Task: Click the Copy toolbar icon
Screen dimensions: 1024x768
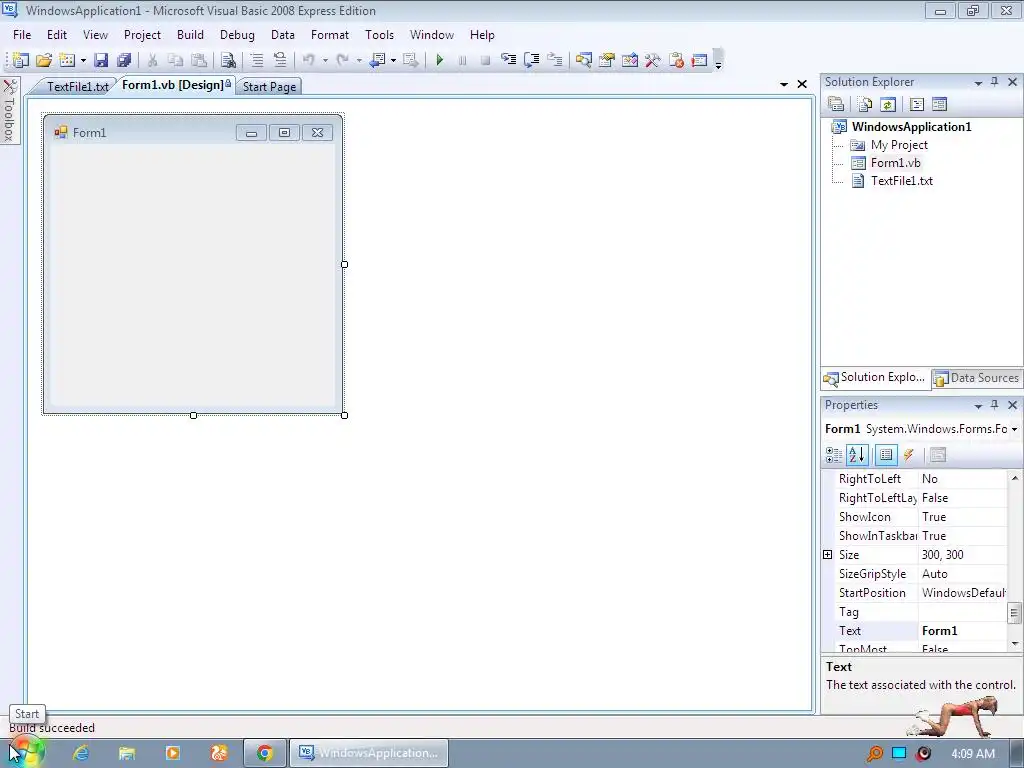Action: 175,60
